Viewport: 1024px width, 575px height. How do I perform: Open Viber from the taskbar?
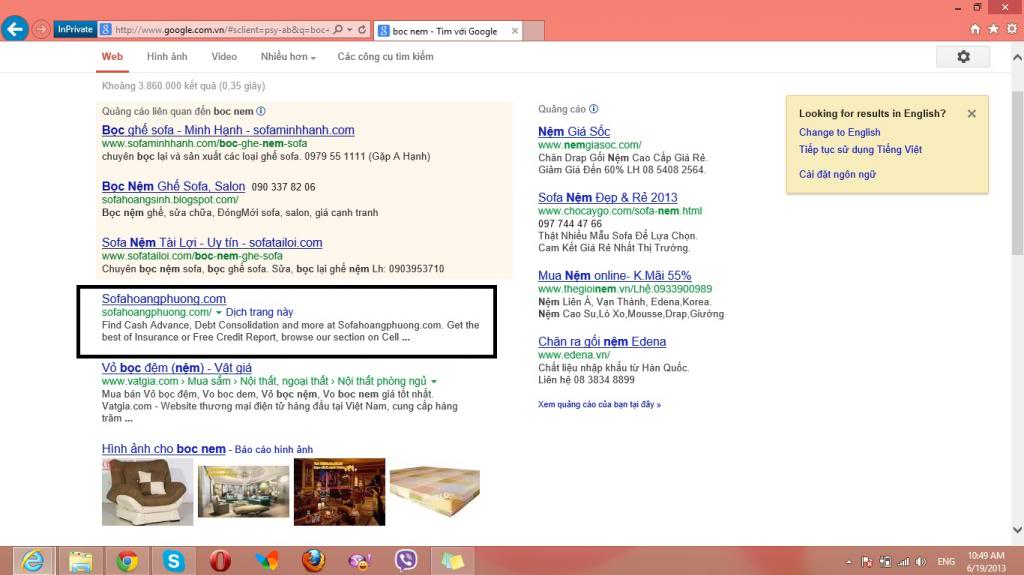tap(406, 561)
